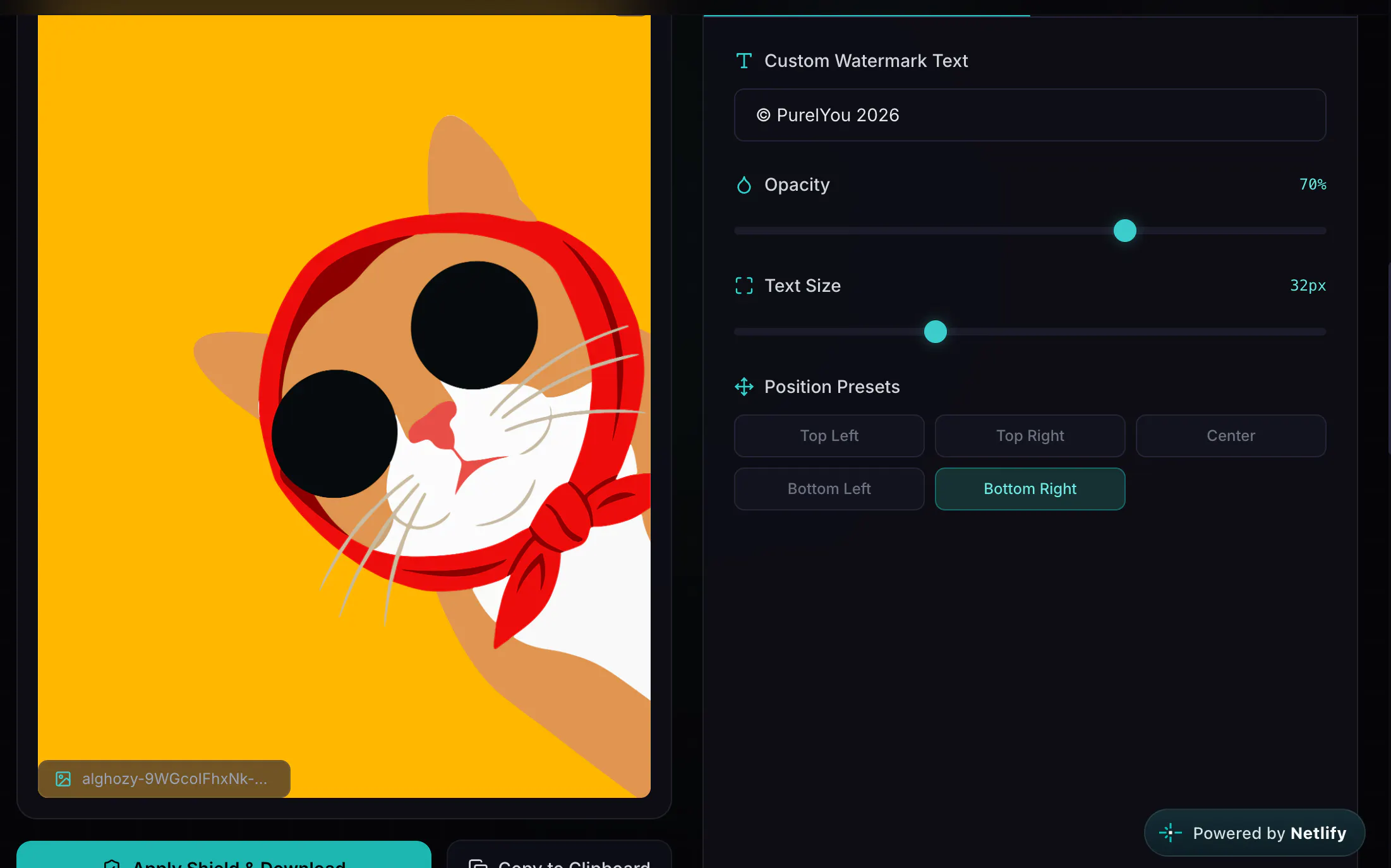Screen dimensions: 1391x868
Task: Click Apply Shield & Download button
Action: point(224,855)
